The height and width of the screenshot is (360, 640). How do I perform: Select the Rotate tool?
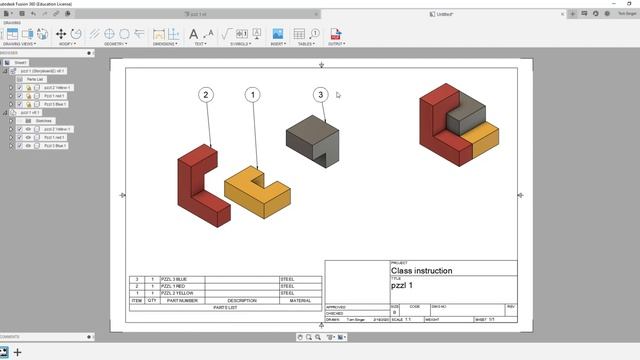pos(76,34)
